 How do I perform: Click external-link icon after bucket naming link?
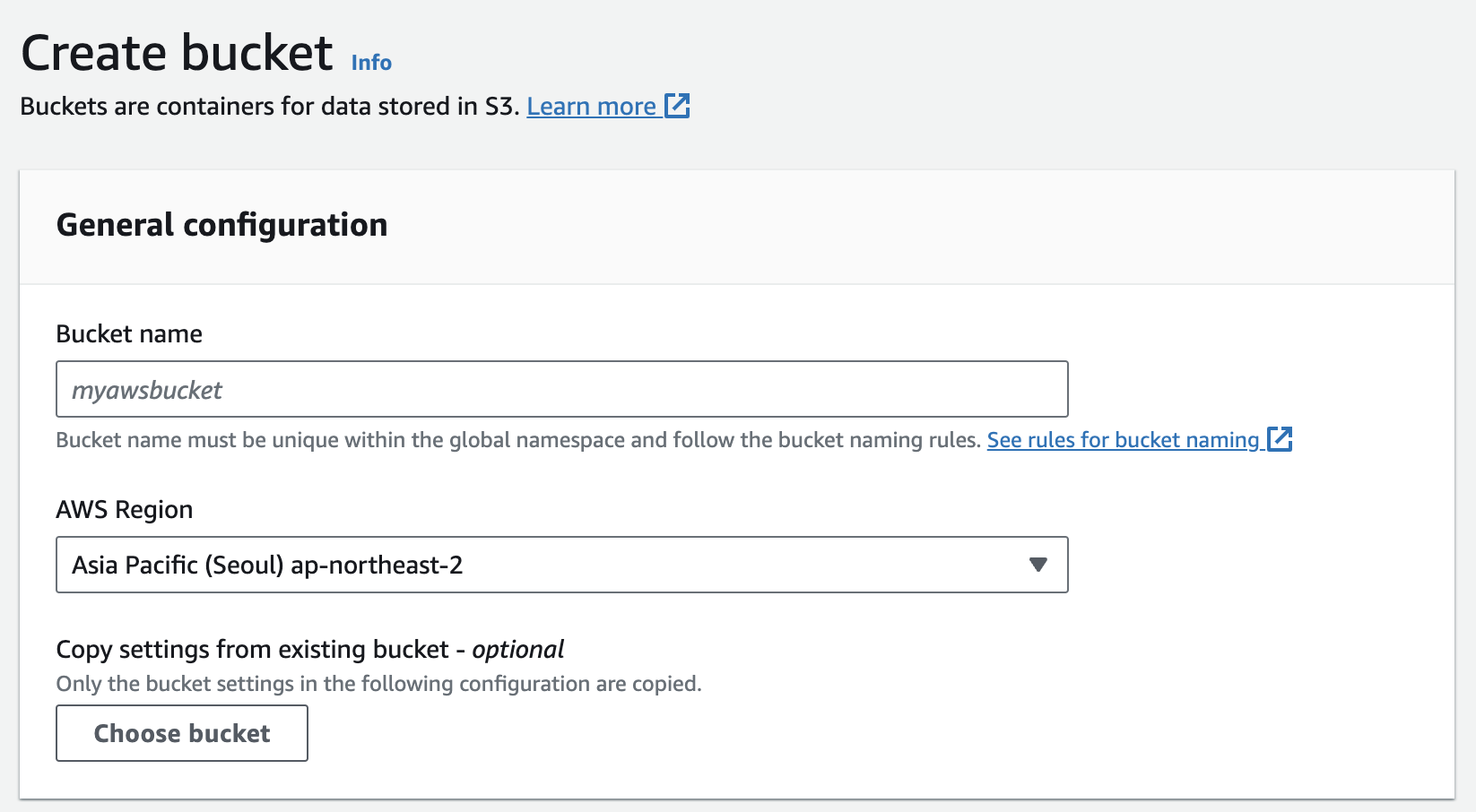pos(1280,439)
